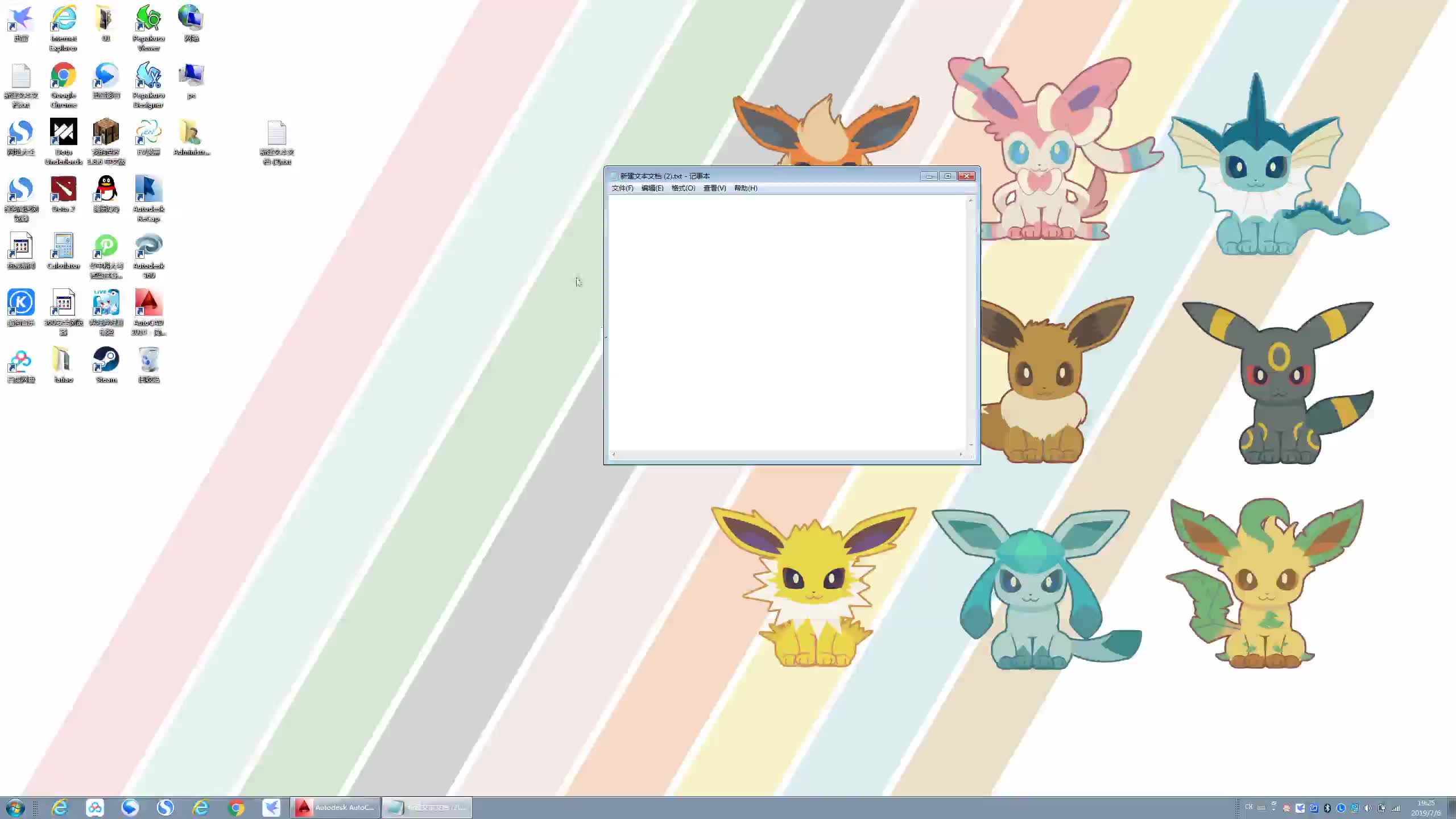Screen dimensions: 1456x819
Task: Open the Windows Start menu orb
Action: pyautogui.click(x=15, y=808)
